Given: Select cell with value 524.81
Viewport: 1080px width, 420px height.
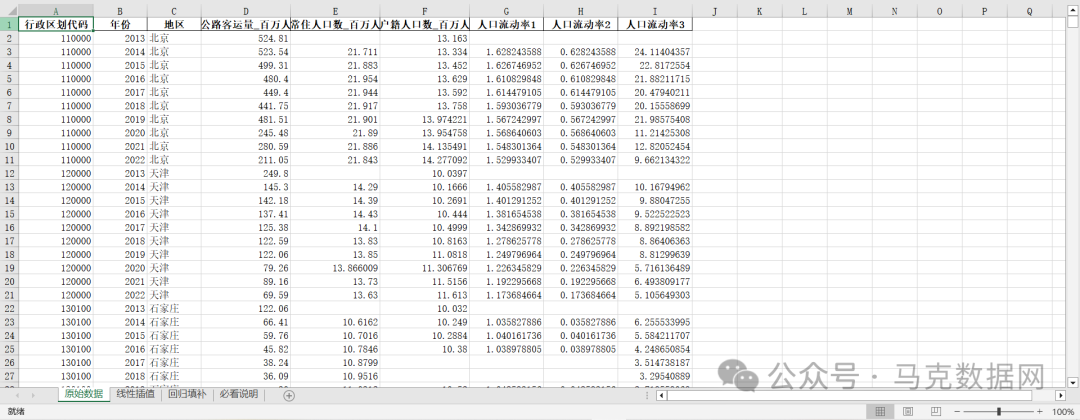Looking at the screenshot, I should 246,38.
